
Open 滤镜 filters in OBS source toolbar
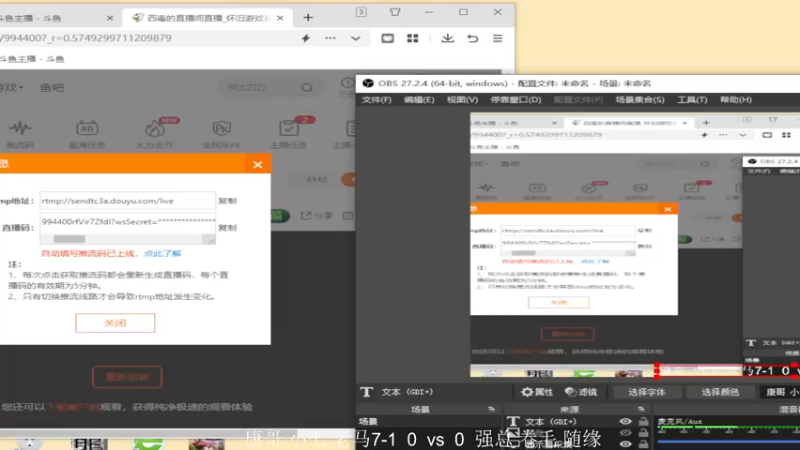(x=581, y=392)
